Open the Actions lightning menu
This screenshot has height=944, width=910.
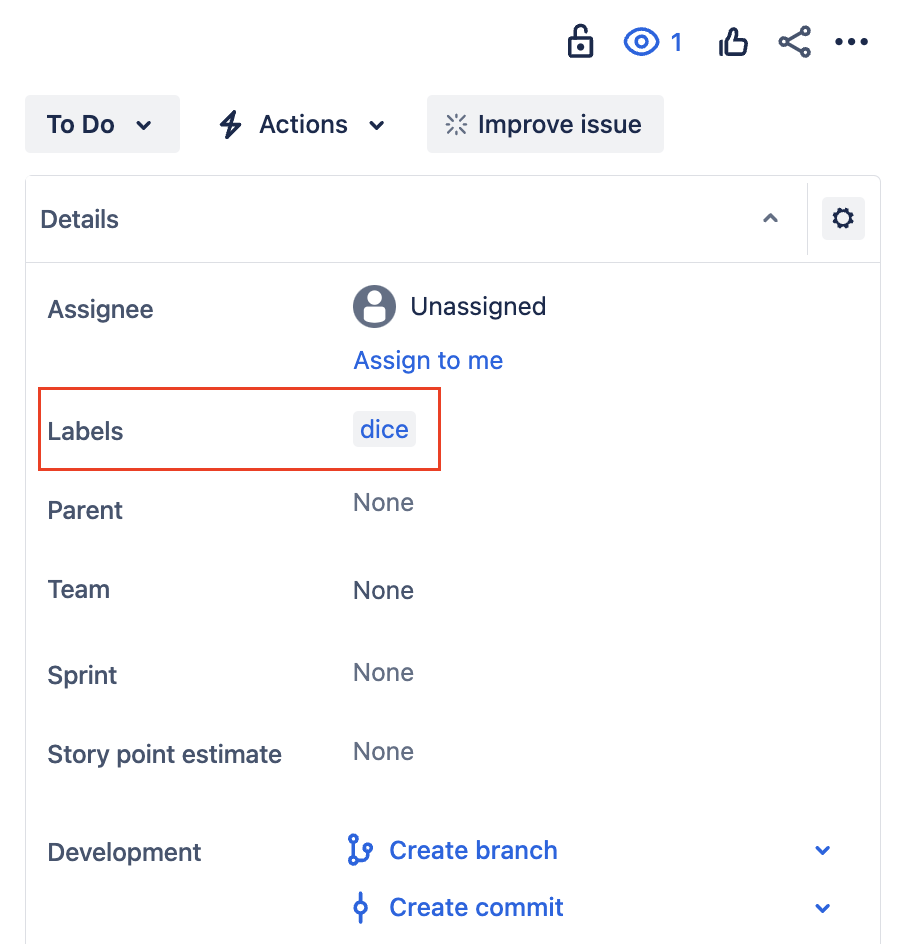pyautogui.click(x=302, y=125)
